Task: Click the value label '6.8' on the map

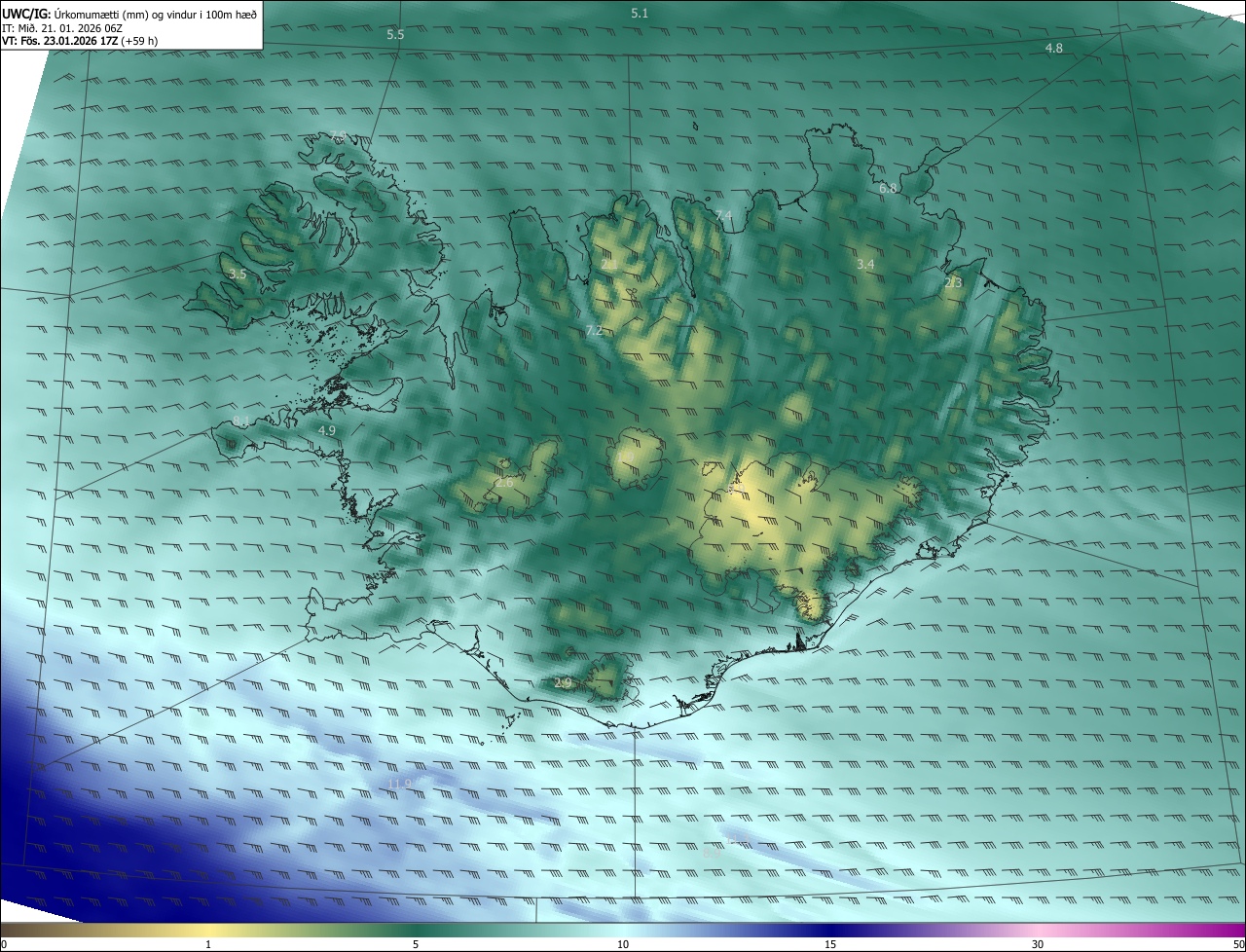Action: click(888, 188)
